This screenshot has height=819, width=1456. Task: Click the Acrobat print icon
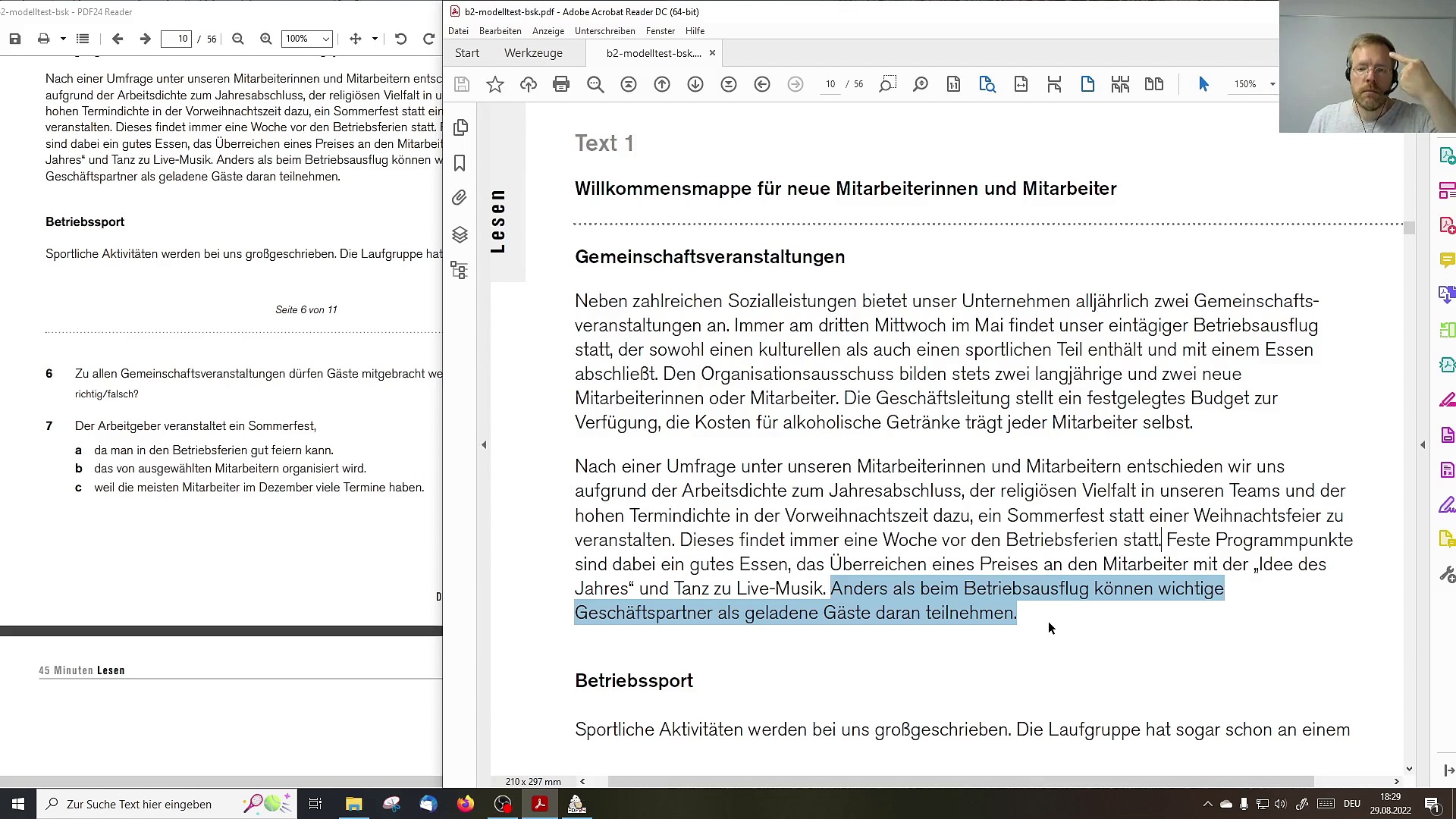(x=561, y=84)
